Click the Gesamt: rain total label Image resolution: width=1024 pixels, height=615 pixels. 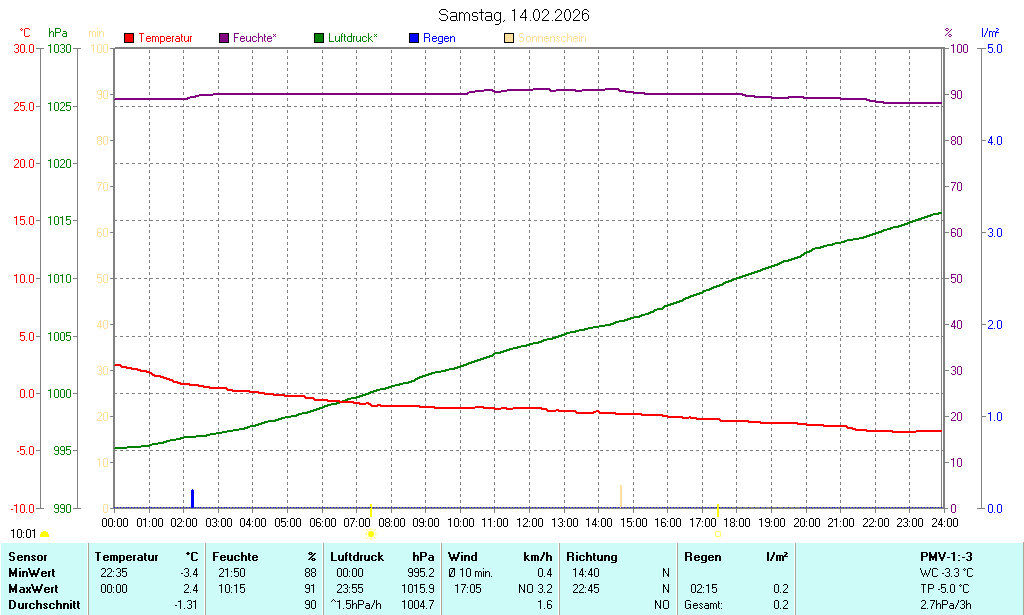coord(703,605)
